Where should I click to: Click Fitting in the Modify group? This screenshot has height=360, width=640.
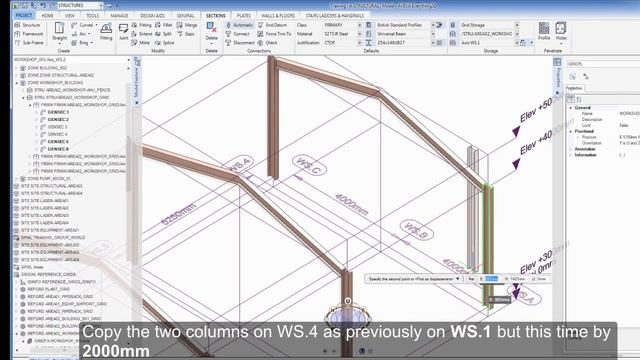(142, 25)
